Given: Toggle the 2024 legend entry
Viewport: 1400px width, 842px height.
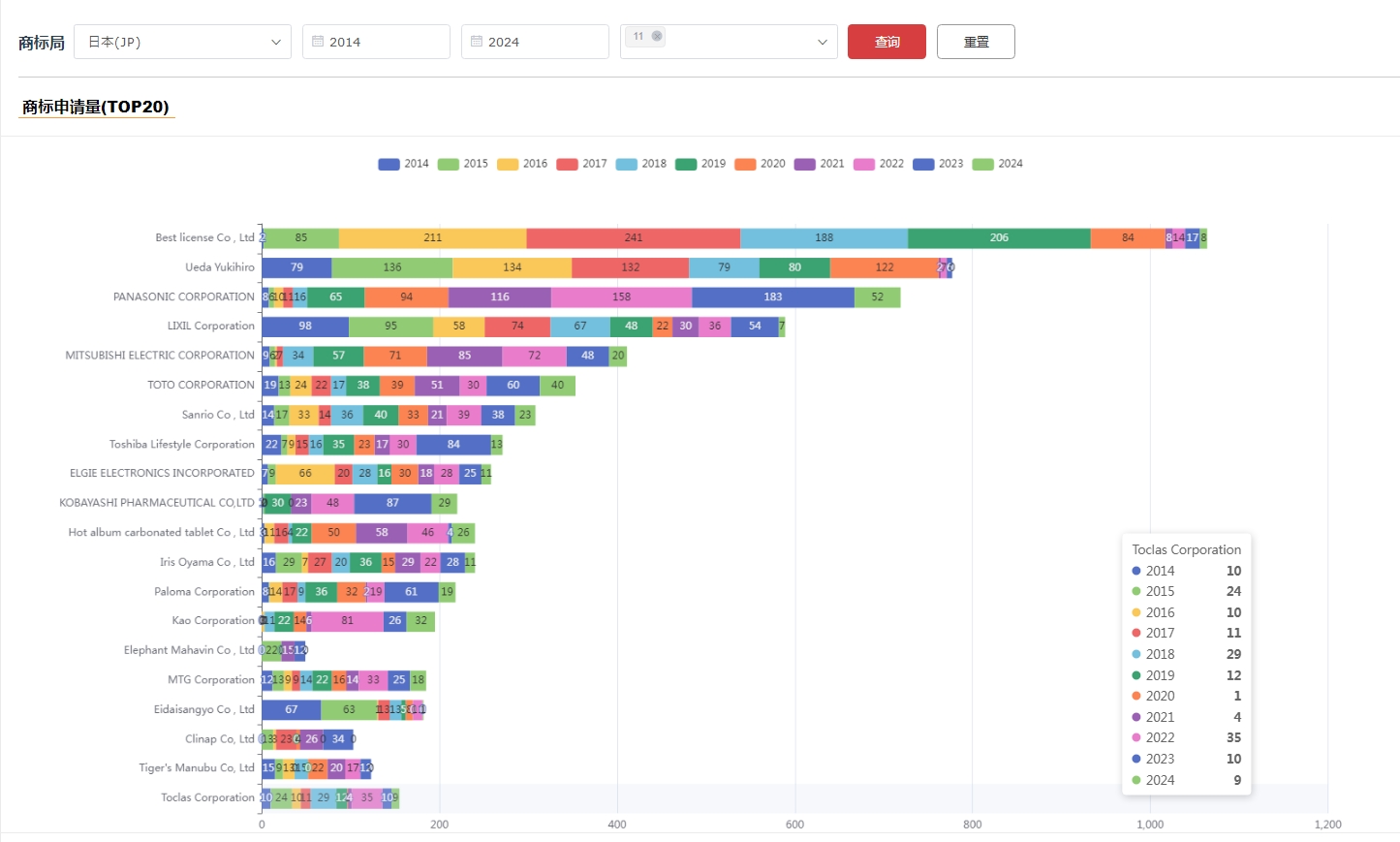Looking at the screenshot, I should click(x=997, y=164).
